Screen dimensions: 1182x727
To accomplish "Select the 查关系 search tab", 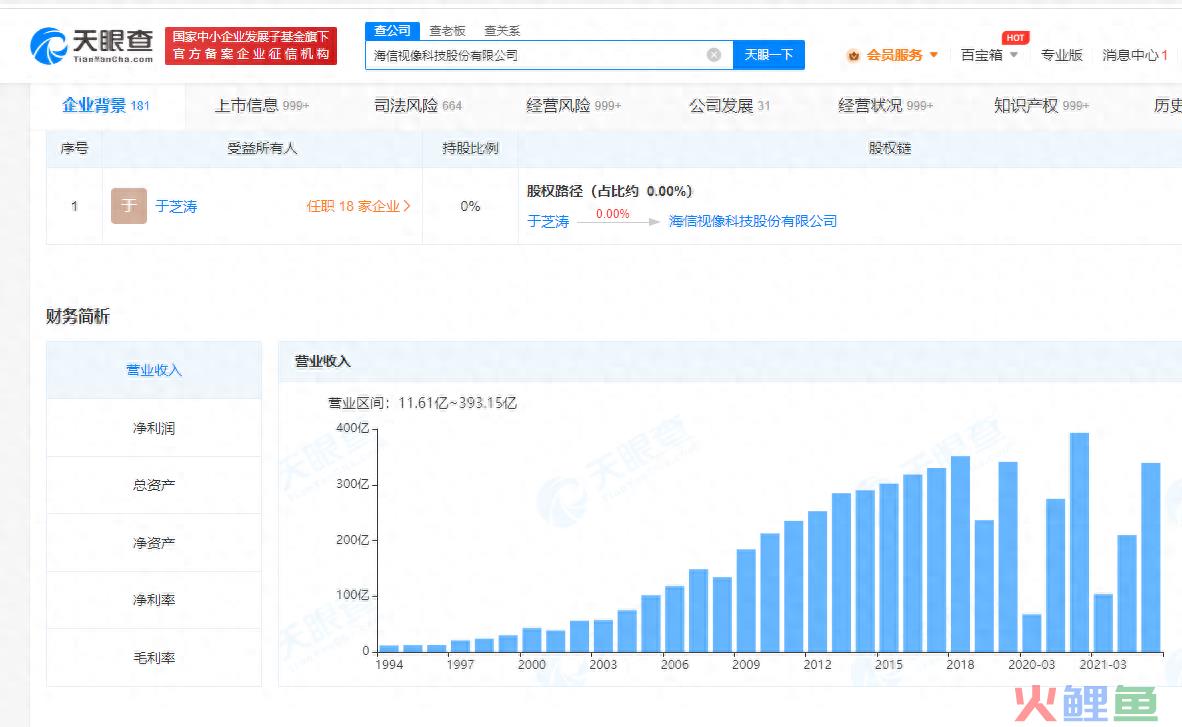I will (x=502, y=31).
